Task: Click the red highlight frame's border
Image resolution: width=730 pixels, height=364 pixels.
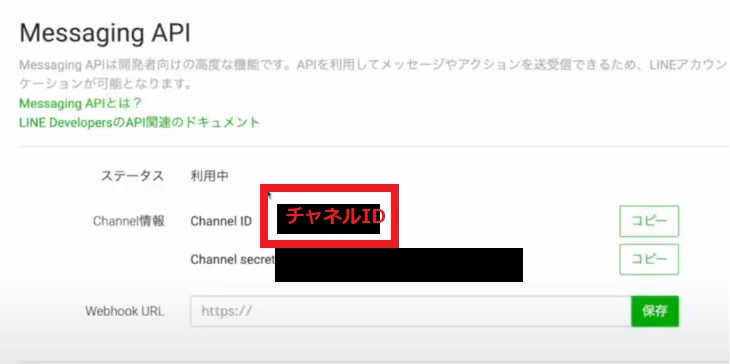Action: (x=329, y=187)
